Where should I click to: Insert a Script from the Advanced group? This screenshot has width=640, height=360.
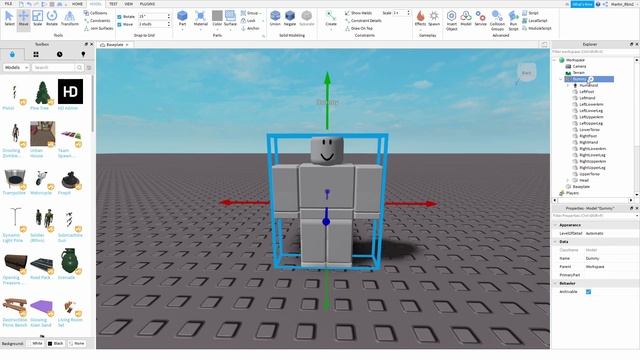[530, 13]
